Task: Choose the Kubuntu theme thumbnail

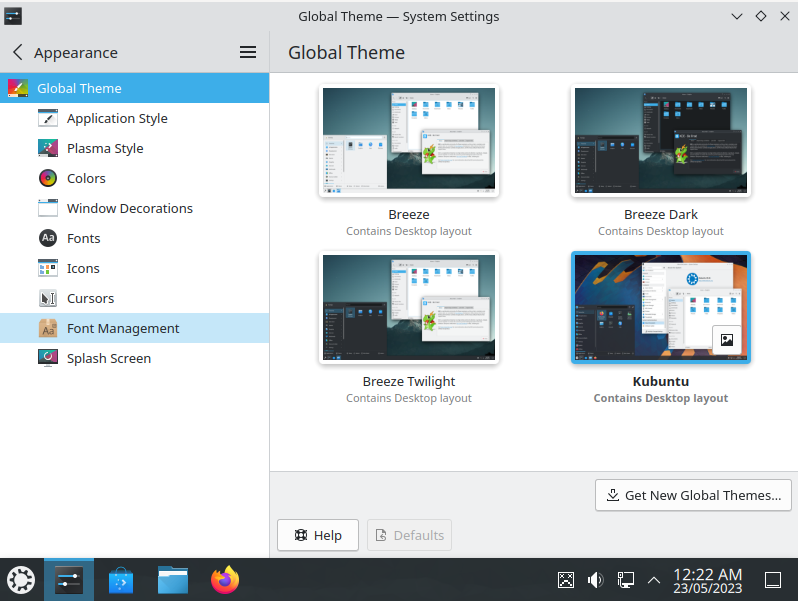Action: (661, 307)
